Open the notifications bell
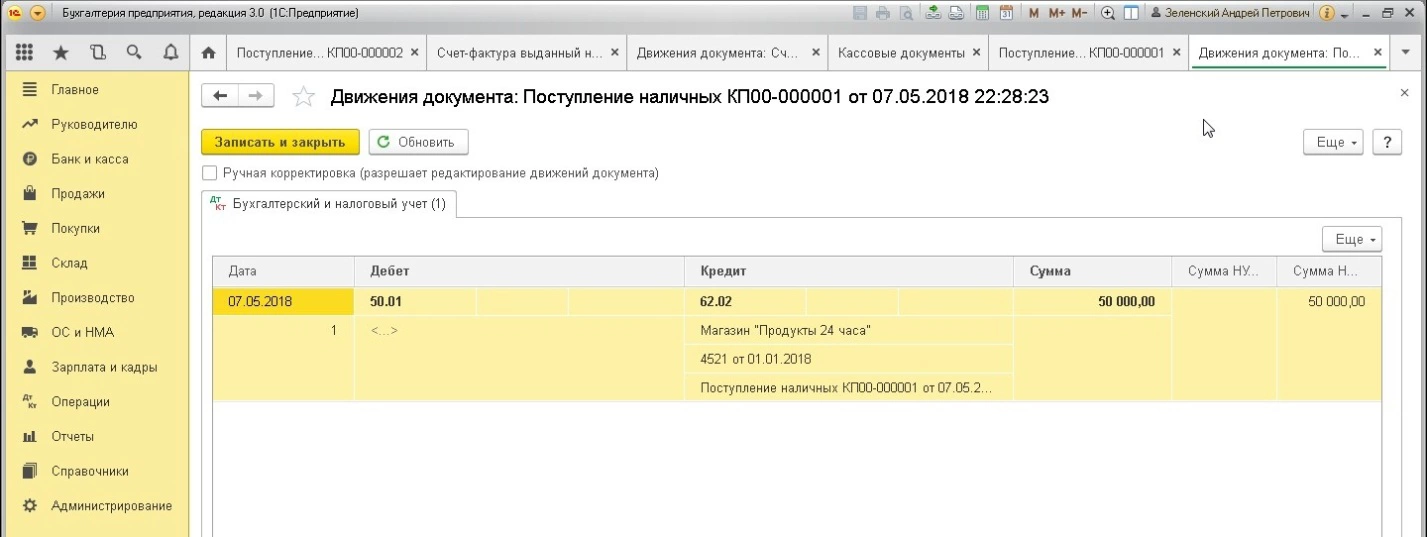The width and height of the screenshot is (1427, 537). click(170, 53)
